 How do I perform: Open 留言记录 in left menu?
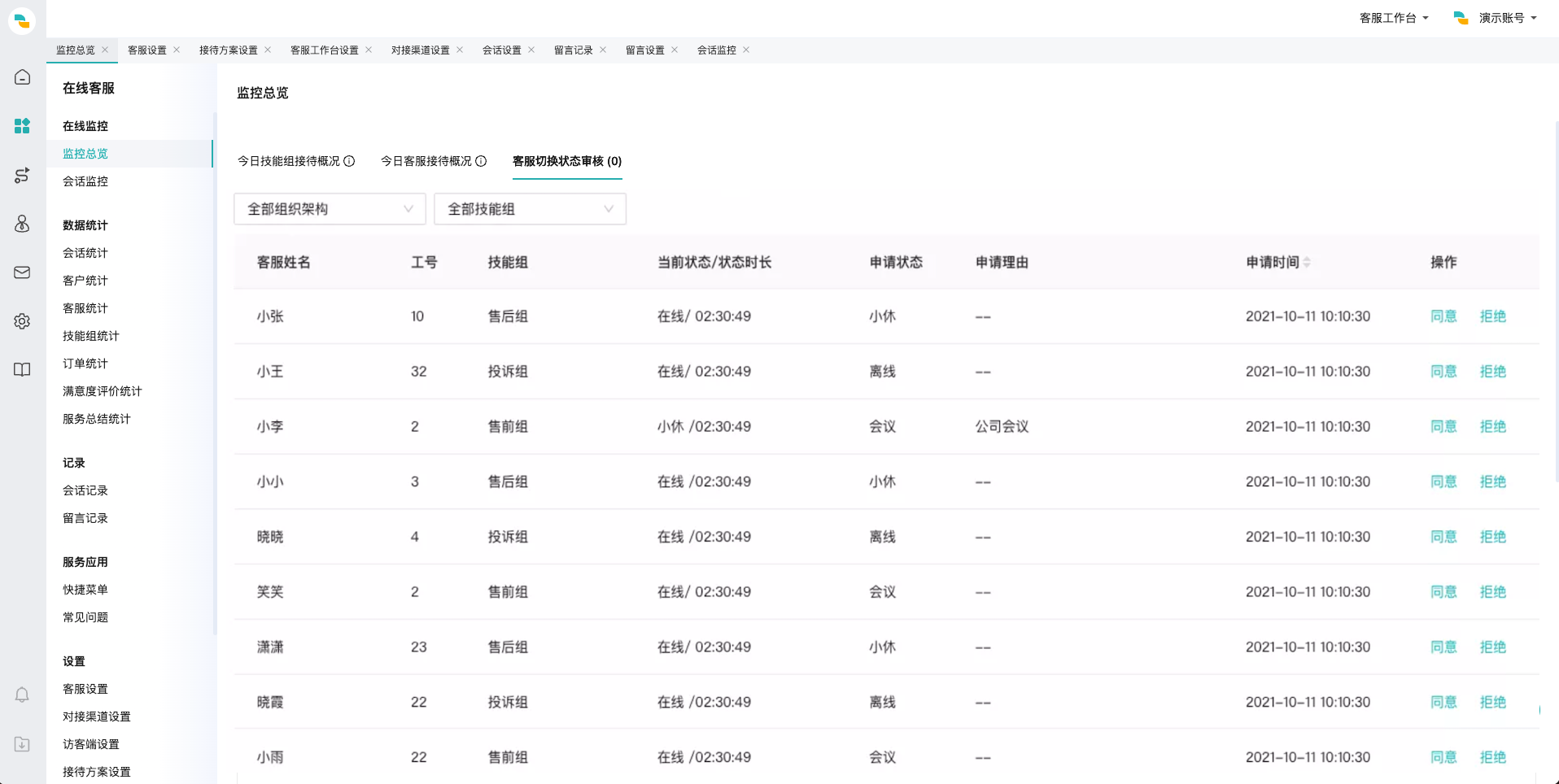[x=85, y=518]
